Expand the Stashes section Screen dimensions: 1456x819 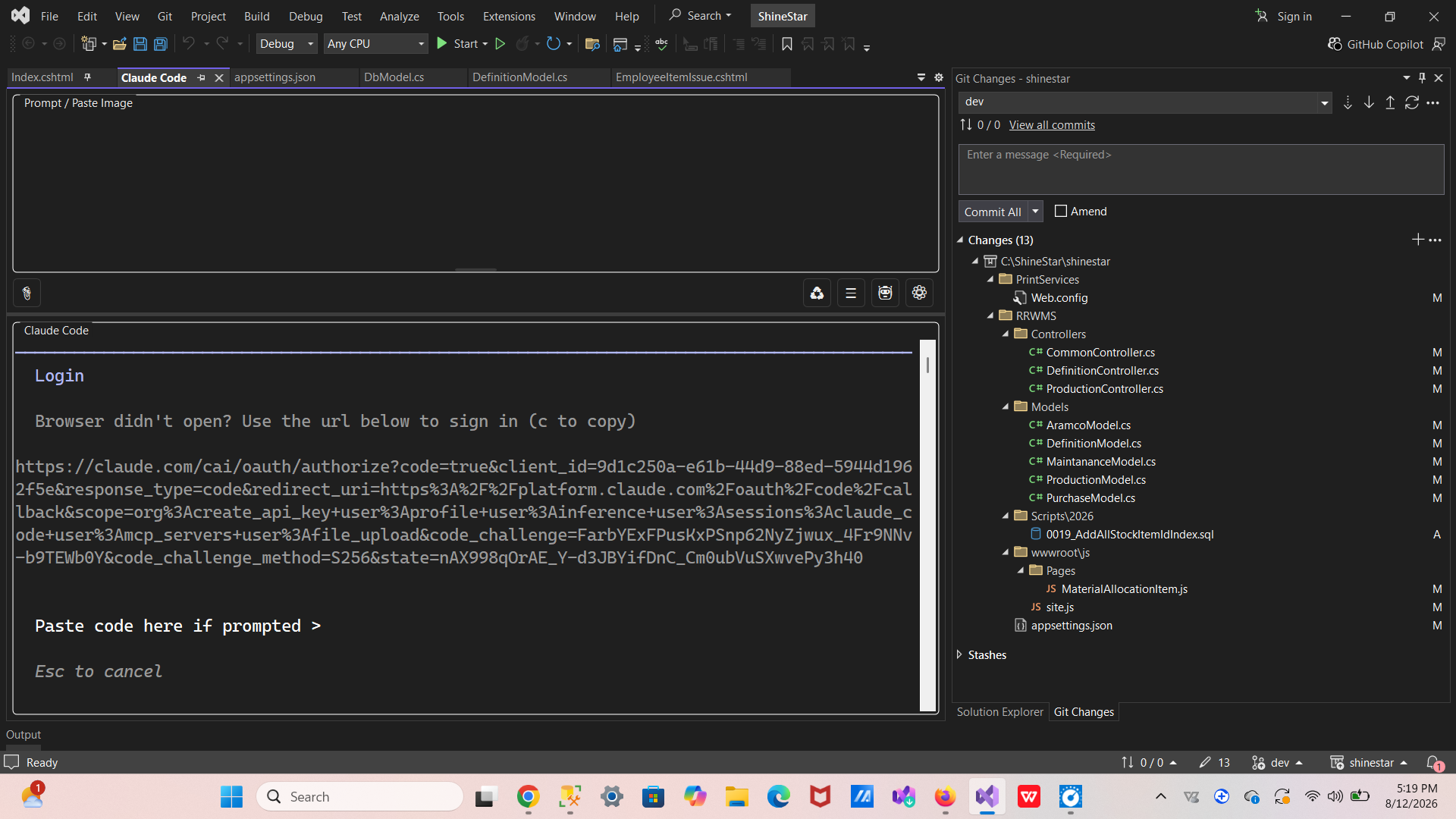[960, 654]
